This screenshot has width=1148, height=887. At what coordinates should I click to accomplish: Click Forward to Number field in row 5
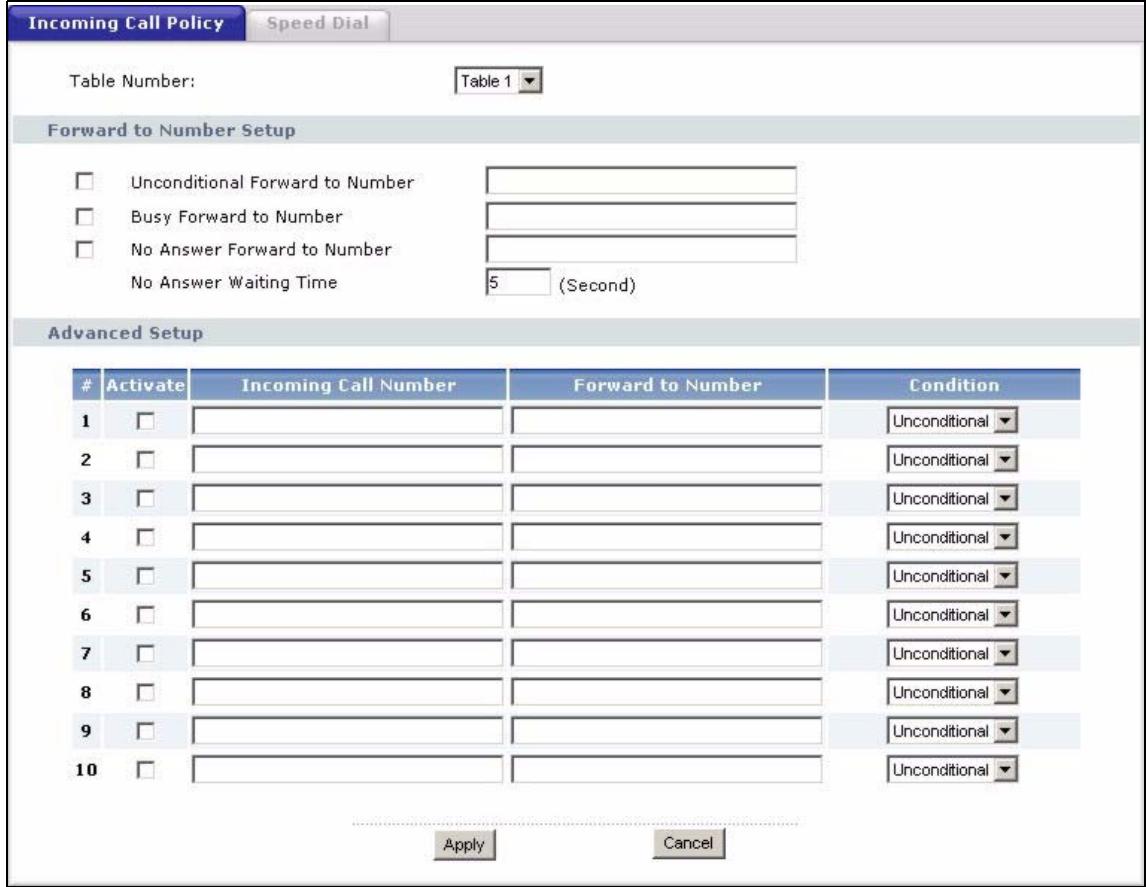pos(667,576)
